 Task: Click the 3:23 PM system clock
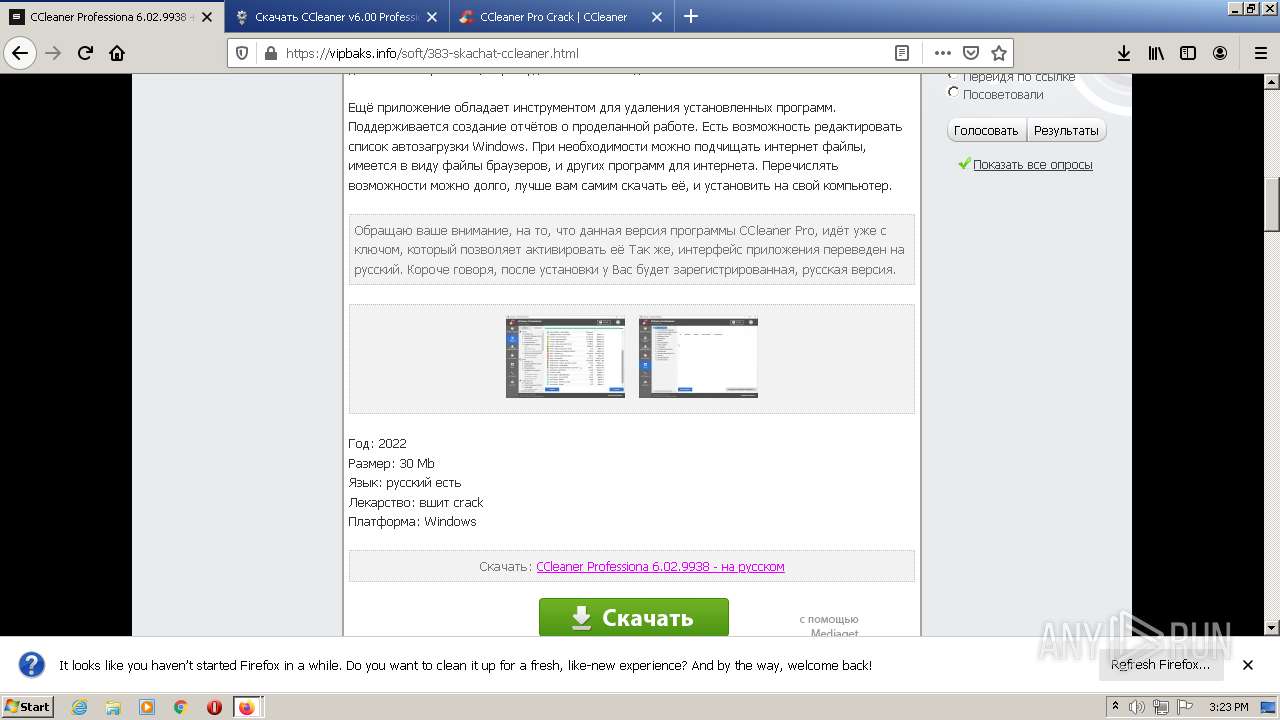pyautogui.click(x=1228, y=707)
